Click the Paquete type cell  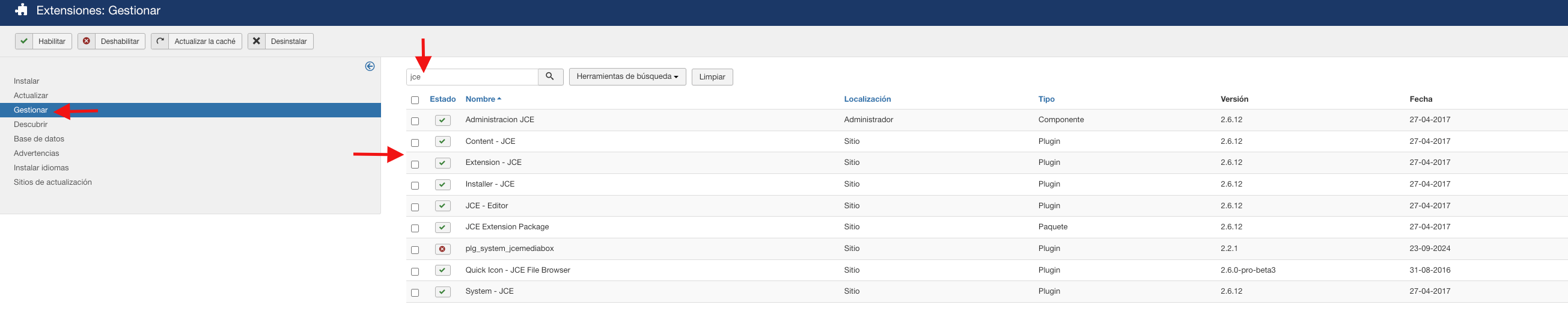pos(1053,226)
